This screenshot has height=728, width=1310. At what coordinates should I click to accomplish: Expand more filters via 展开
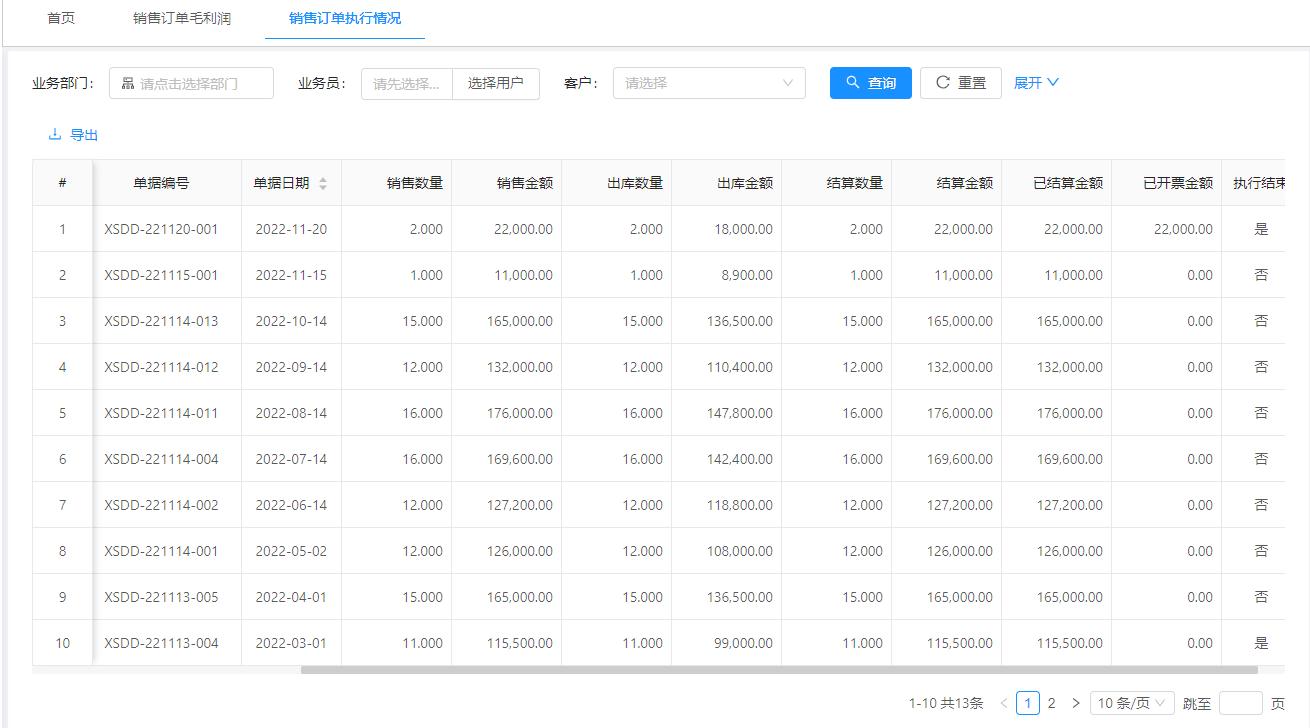tap(1035, 83)
